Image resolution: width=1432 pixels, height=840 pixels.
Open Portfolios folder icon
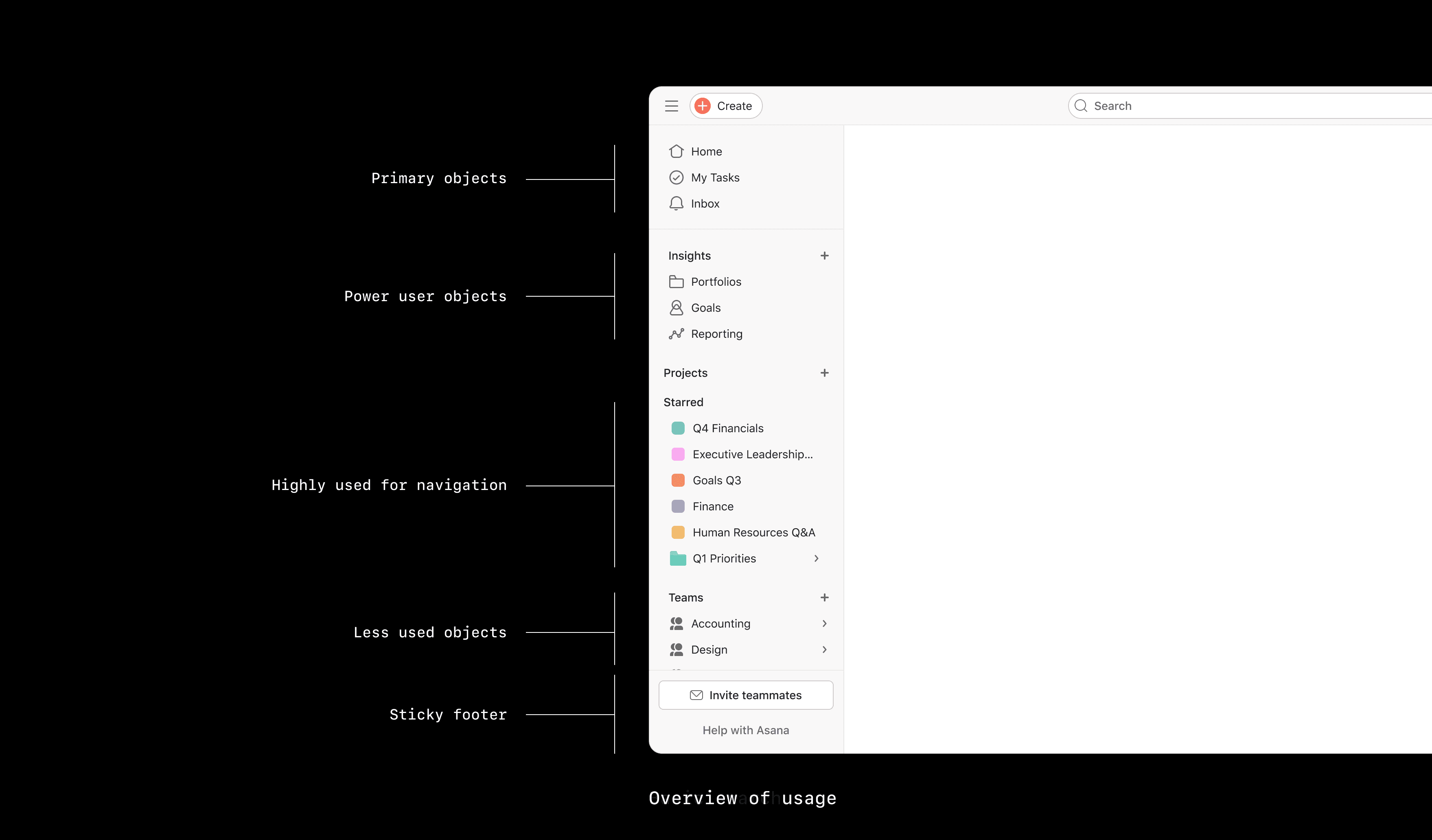click(x=676, y=281)
